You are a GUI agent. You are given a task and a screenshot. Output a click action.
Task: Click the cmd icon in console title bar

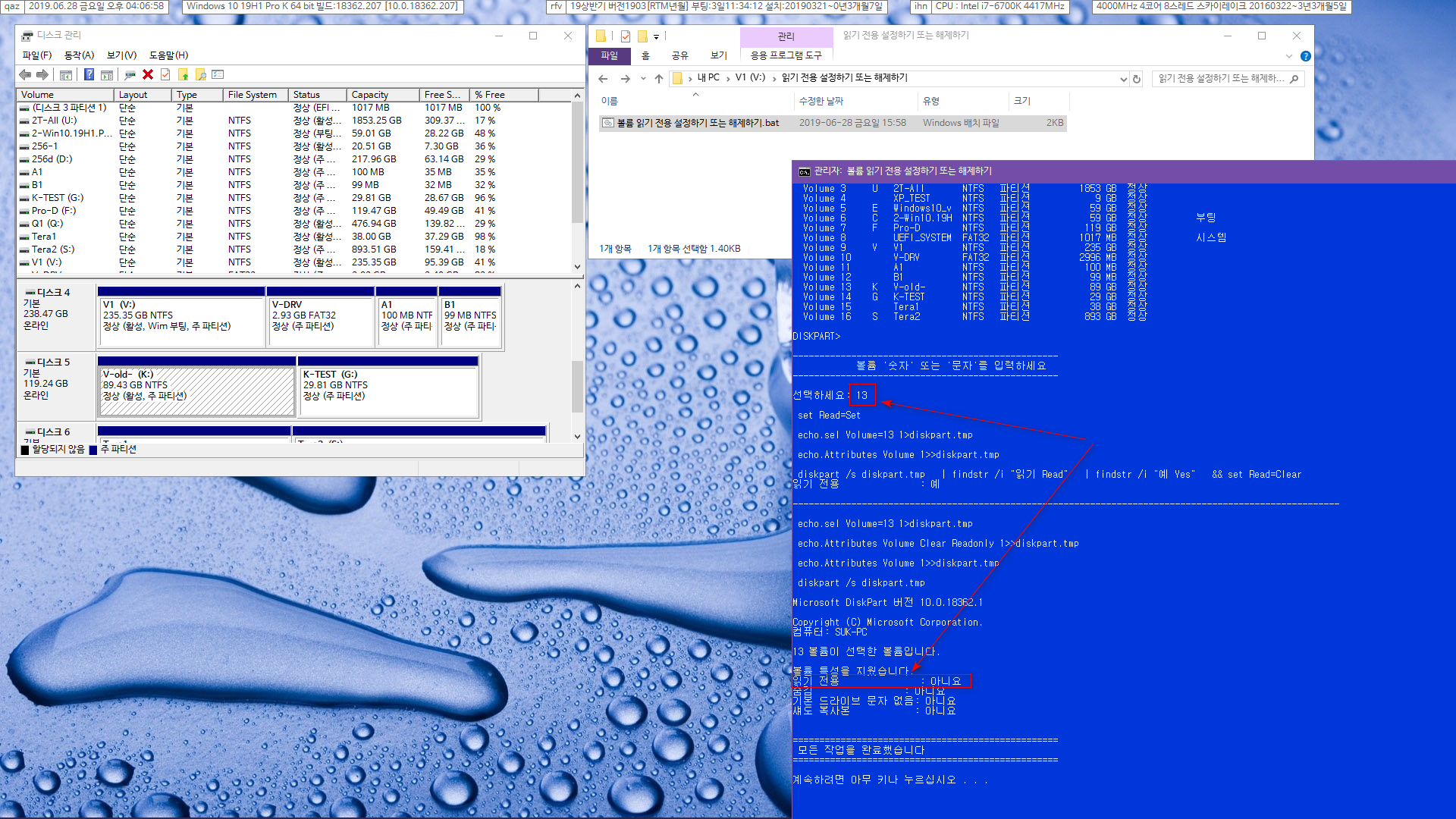804,171
